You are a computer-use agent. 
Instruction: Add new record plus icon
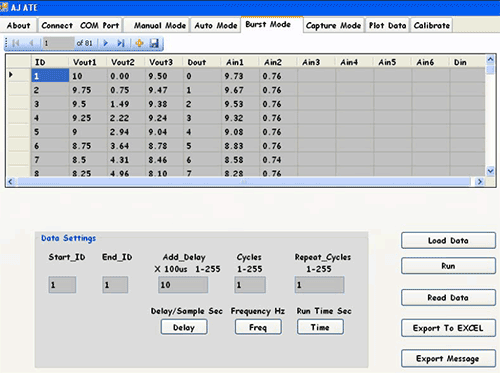tap(139, 43)
